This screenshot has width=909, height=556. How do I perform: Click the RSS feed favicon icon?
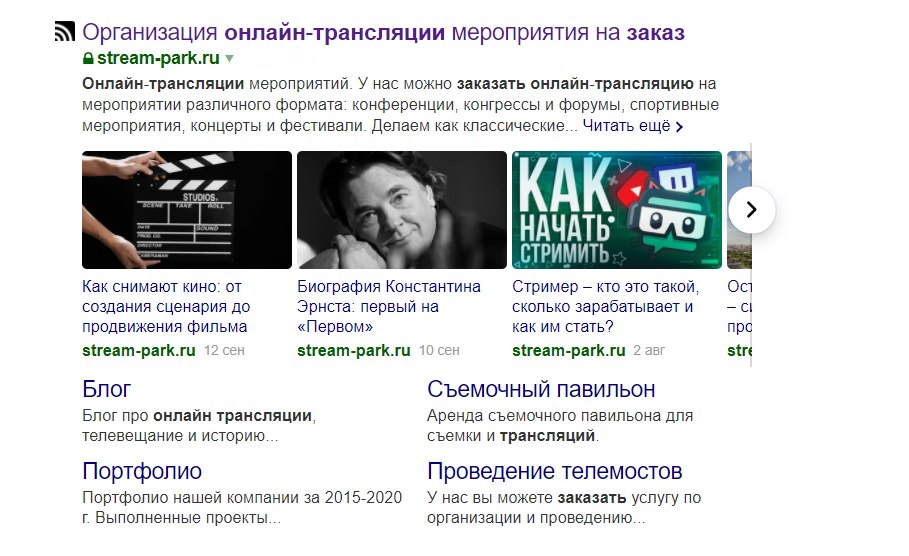pos(64,31)
